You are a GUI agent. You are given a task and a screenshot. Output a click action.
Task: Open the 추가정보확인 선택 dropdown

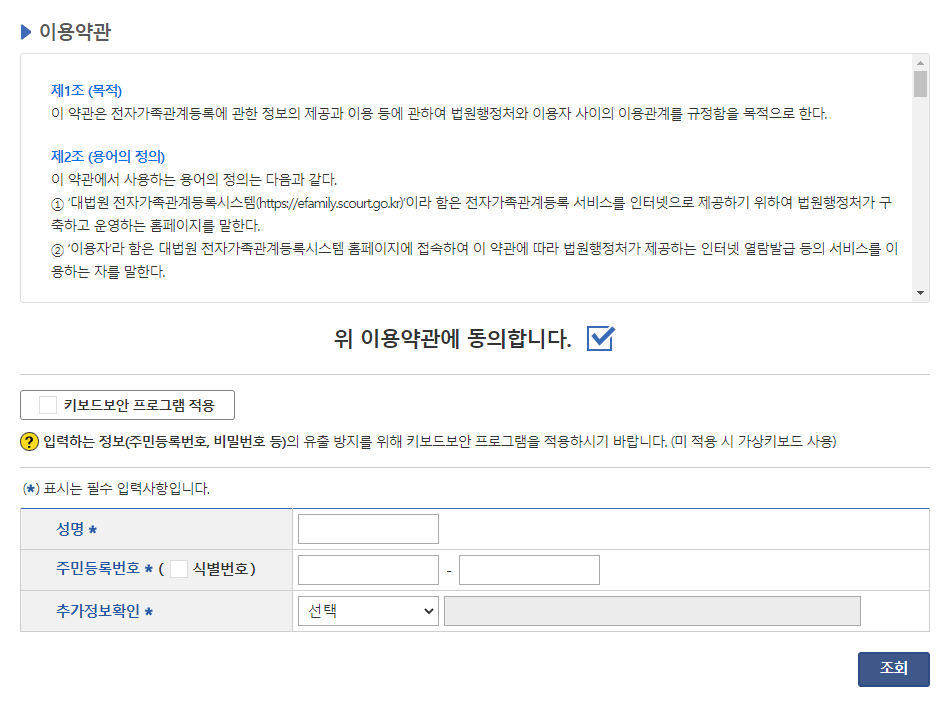pyautogui.click(x=368, y=611)
